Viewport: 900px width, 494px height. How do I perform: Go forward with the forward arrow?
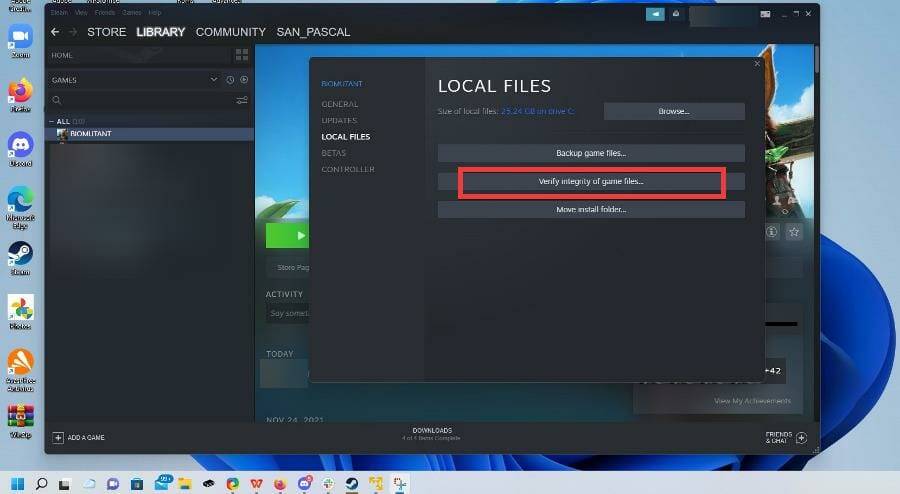73,32
